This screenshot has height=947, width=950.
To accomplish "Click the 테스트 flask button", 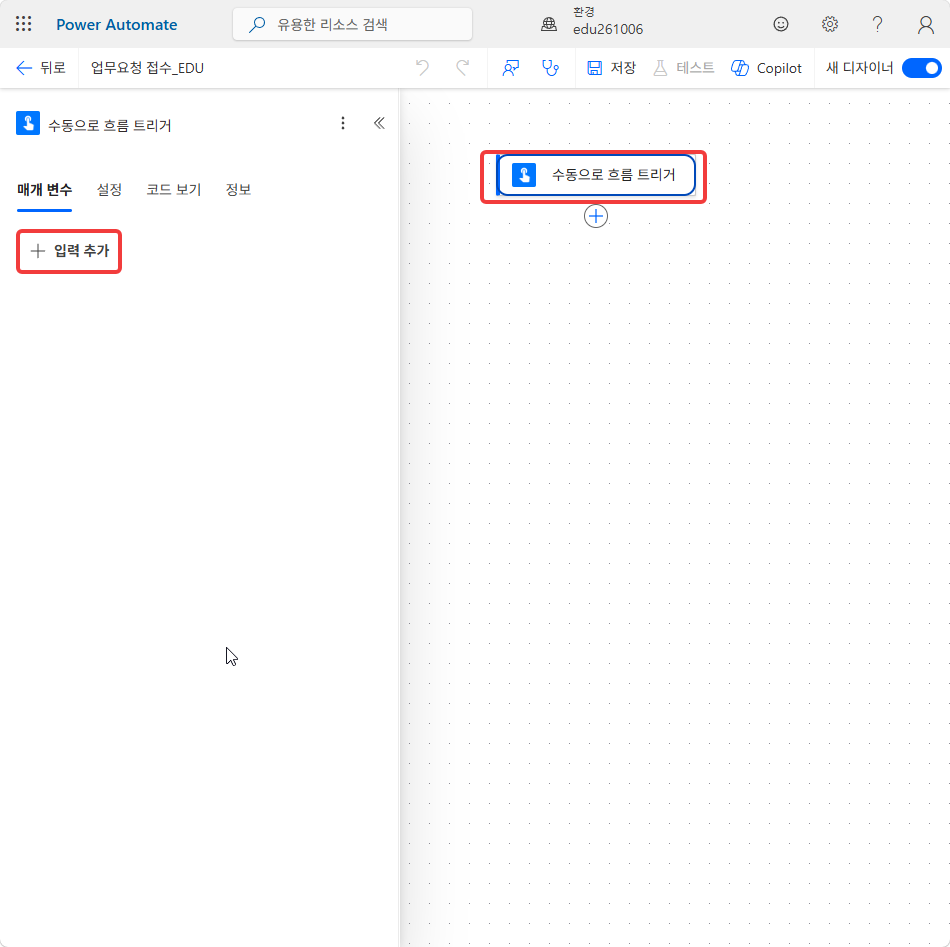I will coord(683,68).
